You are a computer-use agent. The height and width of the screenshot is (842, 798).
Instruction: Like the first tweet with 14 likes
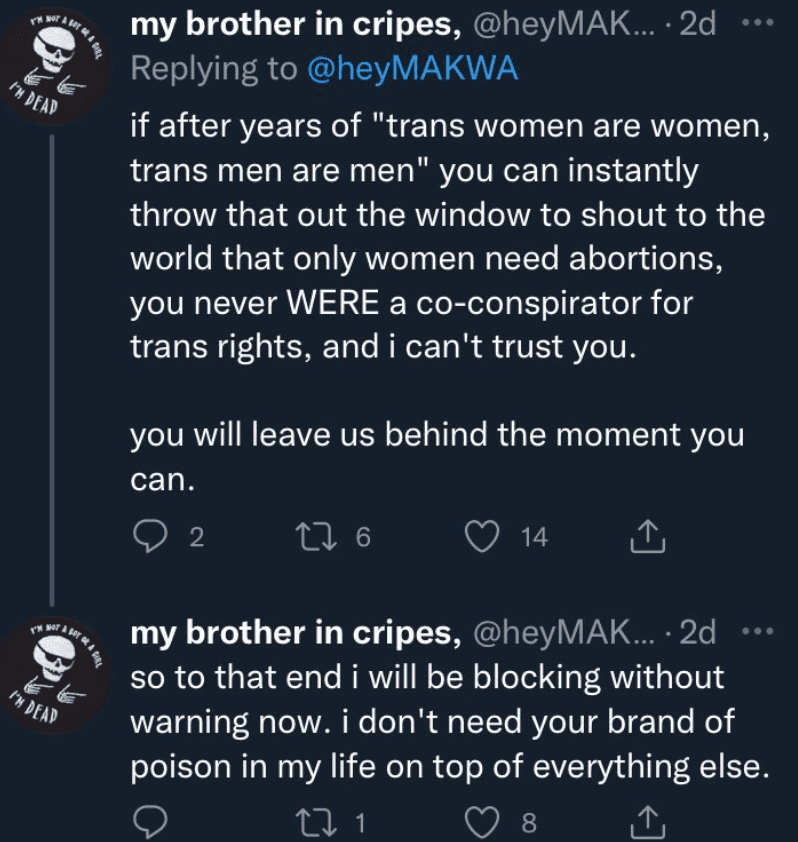pyautogui.click(x=482, y=536)
